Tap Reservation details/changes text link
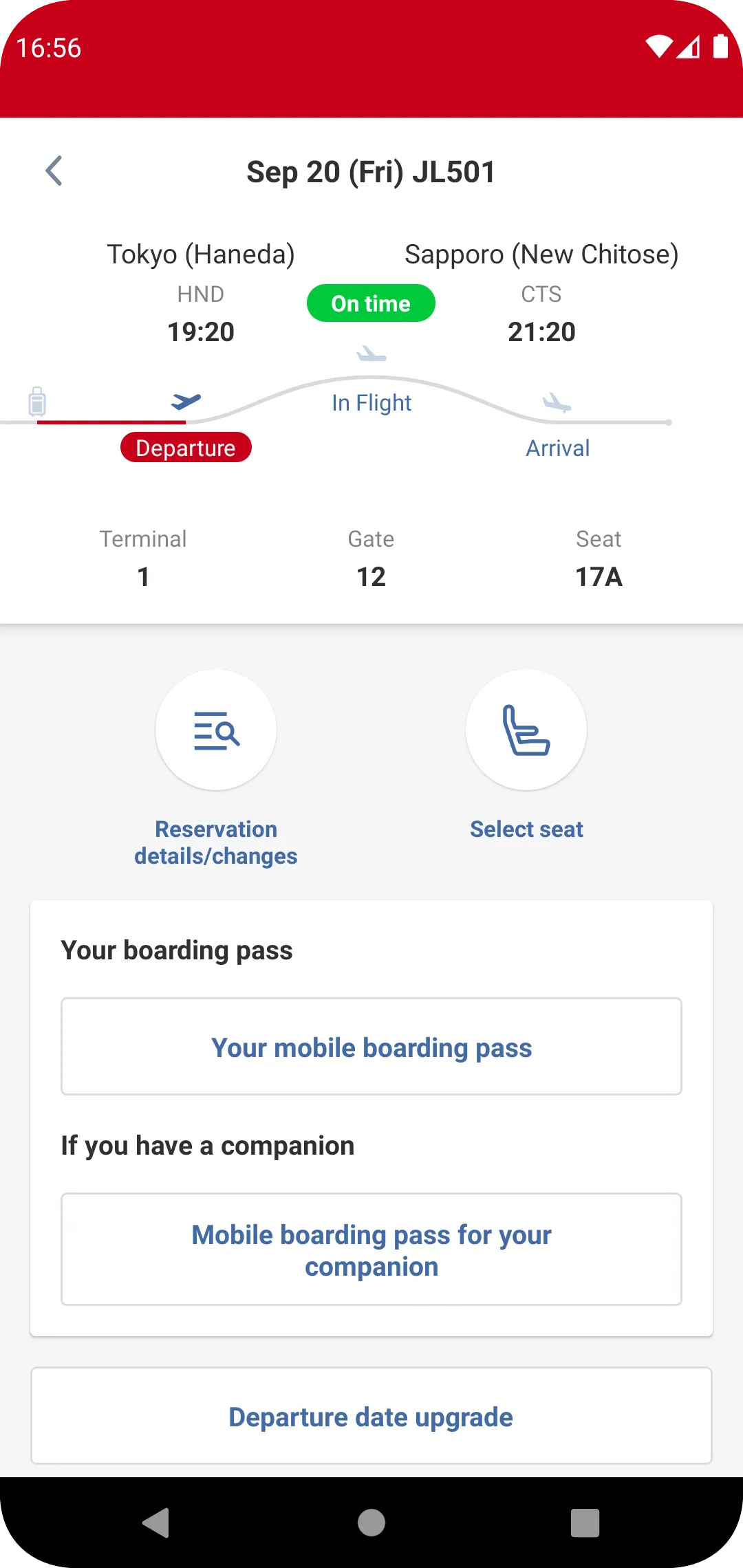This screenshot has width=743, height=1568. click(x=216, y=842)
